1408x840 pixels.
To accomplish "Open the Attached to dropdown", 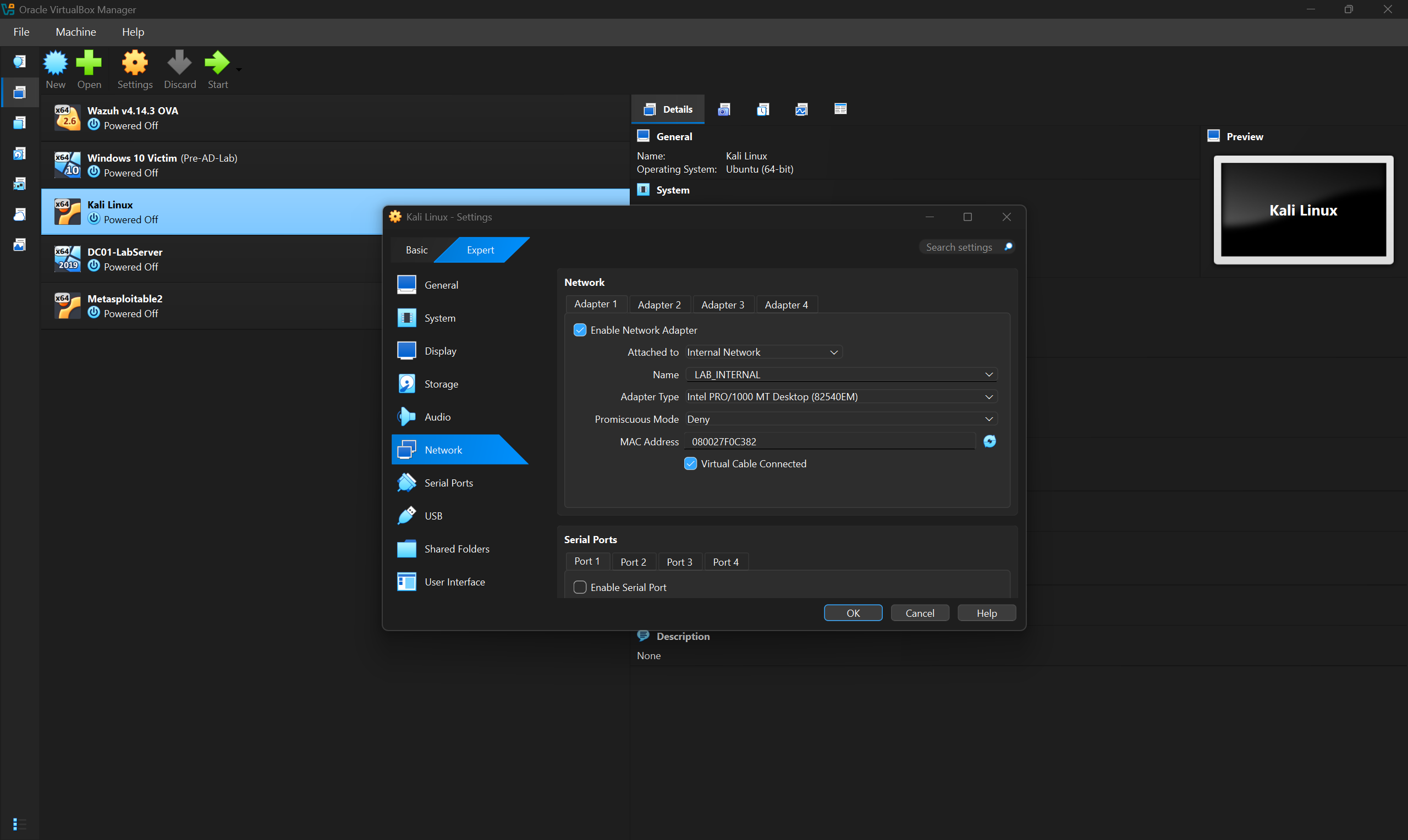I will 764,352.
